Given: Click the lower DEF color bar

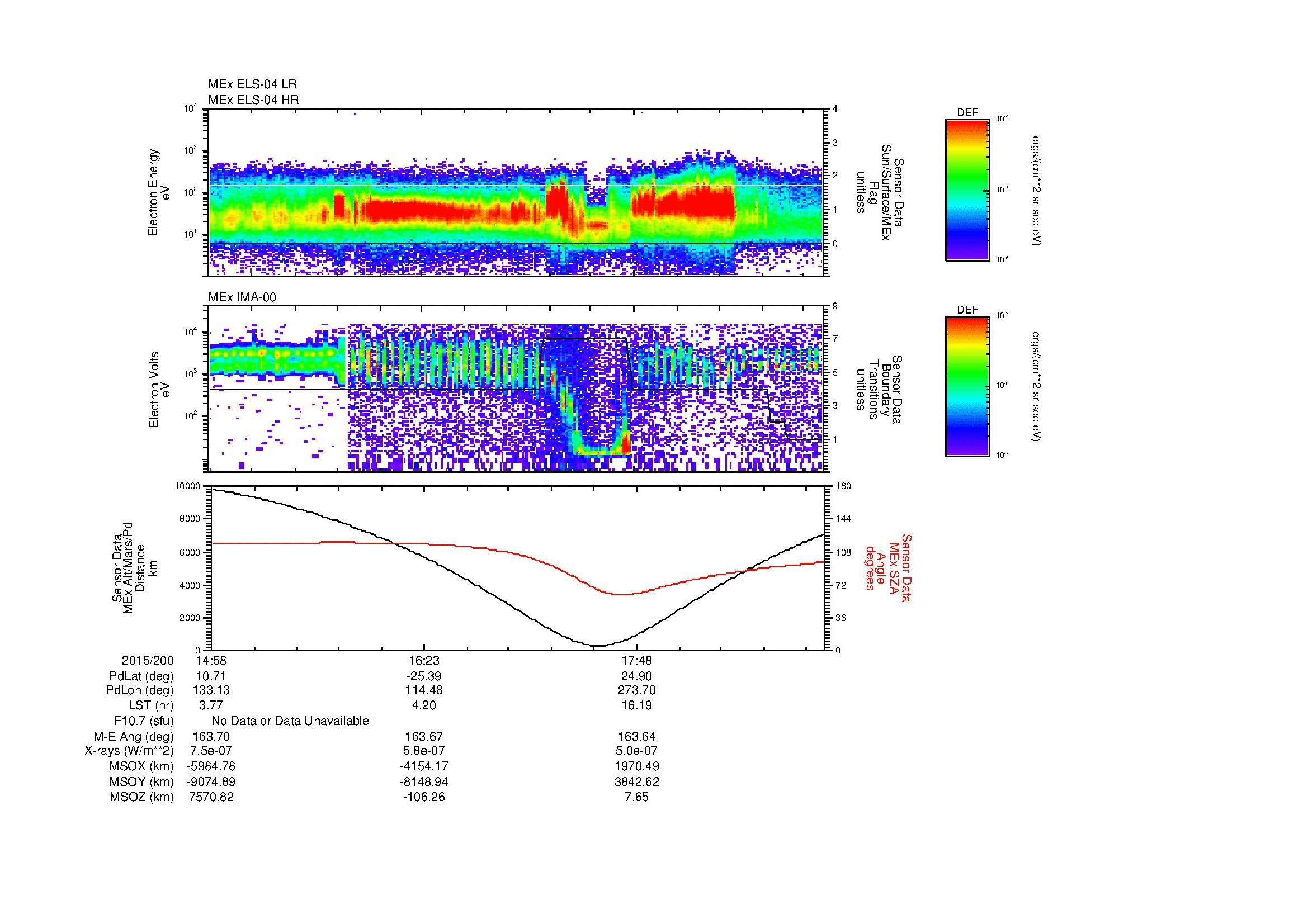Looking at the screenshot, I should click(967, 387).
